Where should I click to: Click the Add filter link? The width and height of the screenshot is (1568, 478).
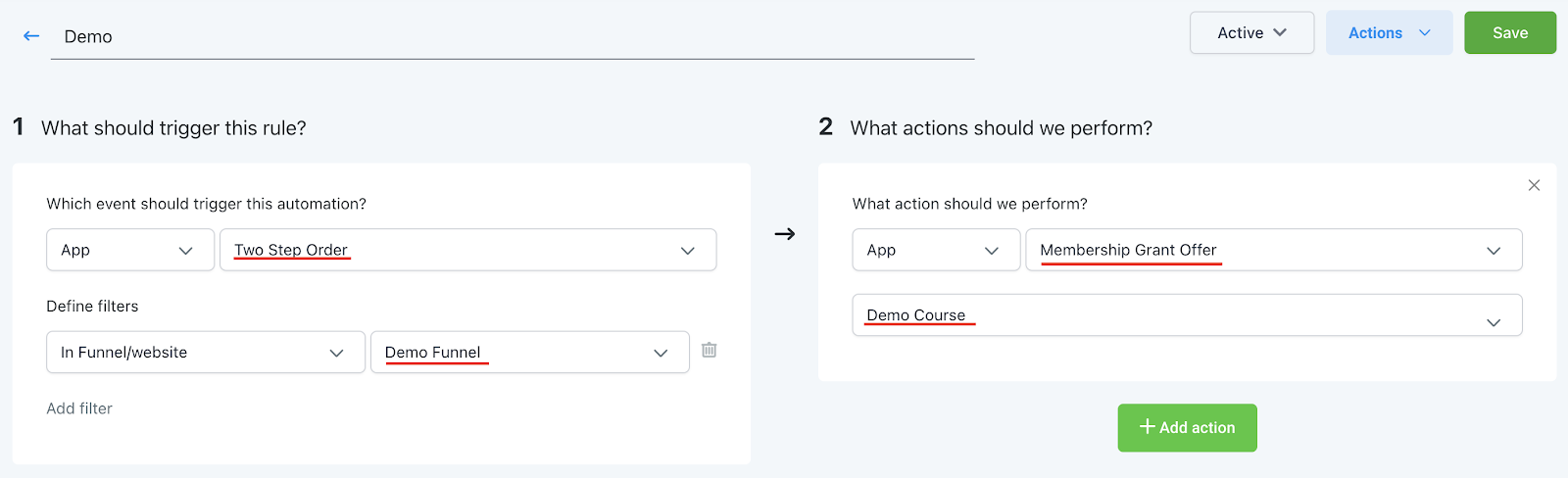click(x=79, y=408)
